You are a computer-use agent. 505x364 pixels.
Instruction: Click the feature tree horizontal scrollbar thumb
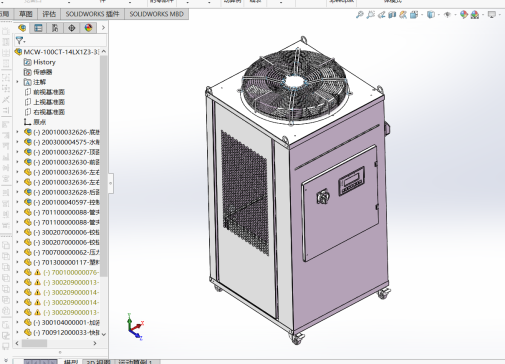click(35, 343)
